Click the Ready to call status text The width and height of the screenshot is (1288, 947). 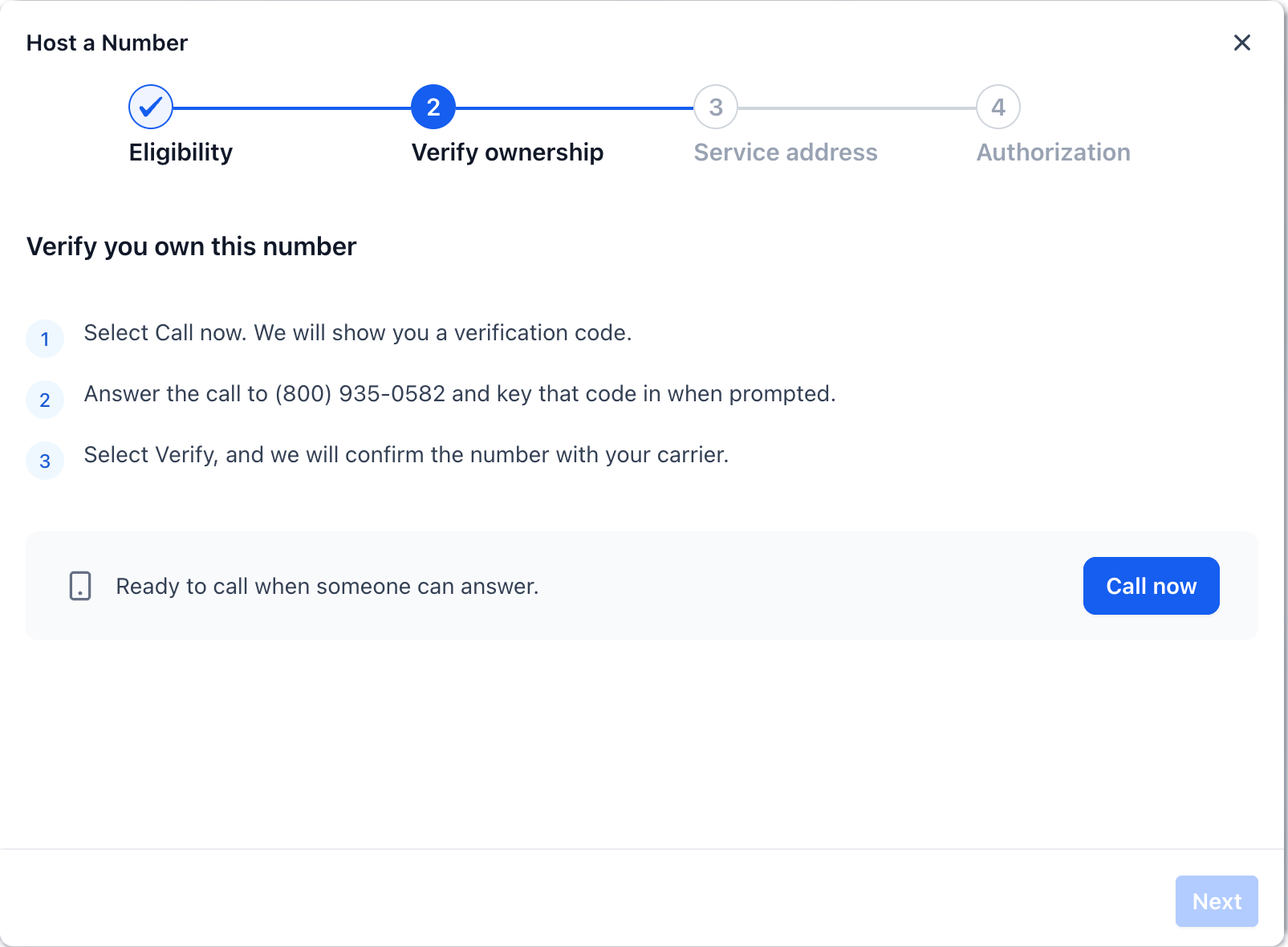327,587
